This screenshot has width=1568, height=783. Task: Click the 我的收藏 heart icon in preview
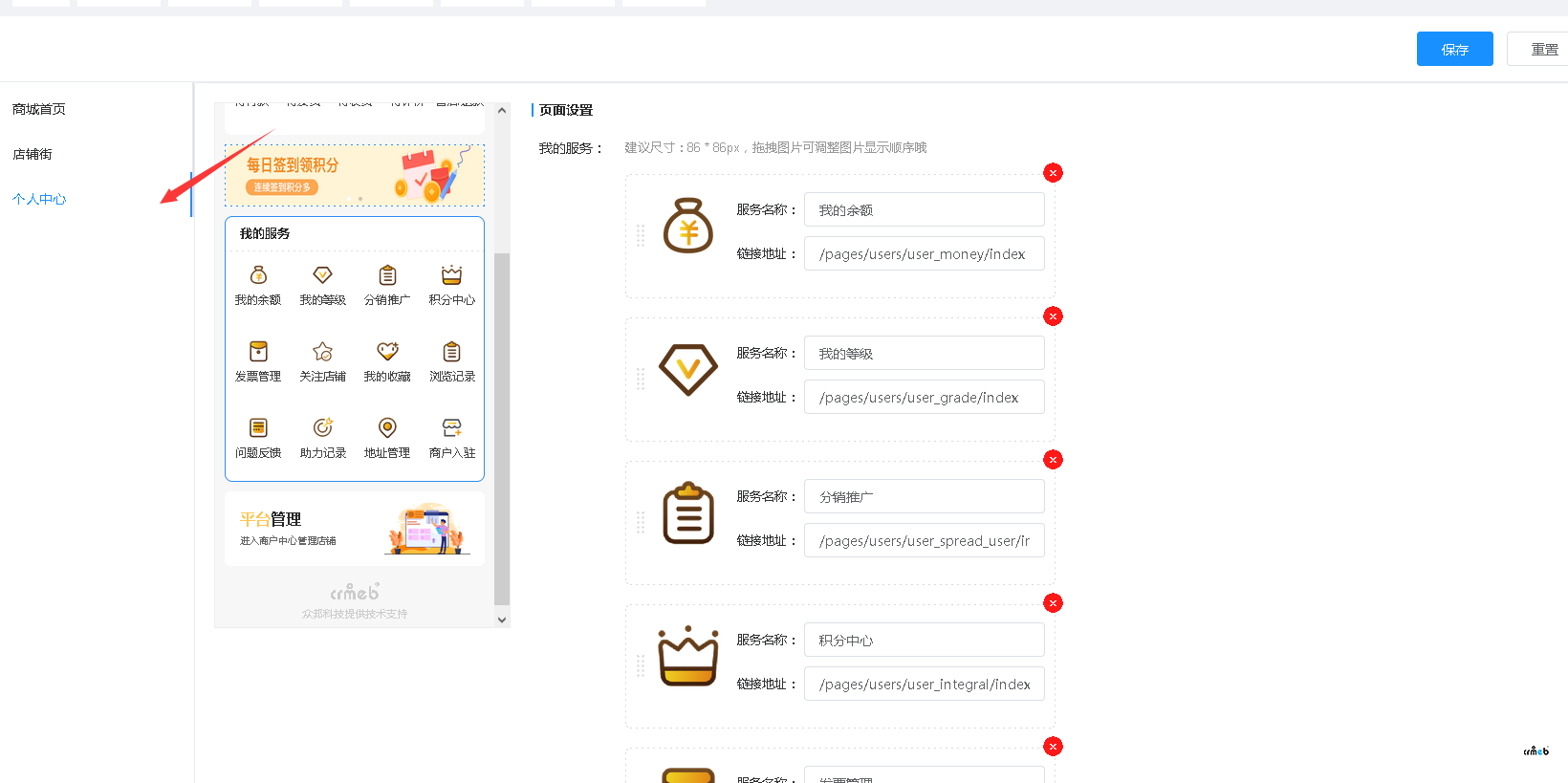[x=387, y=352]
